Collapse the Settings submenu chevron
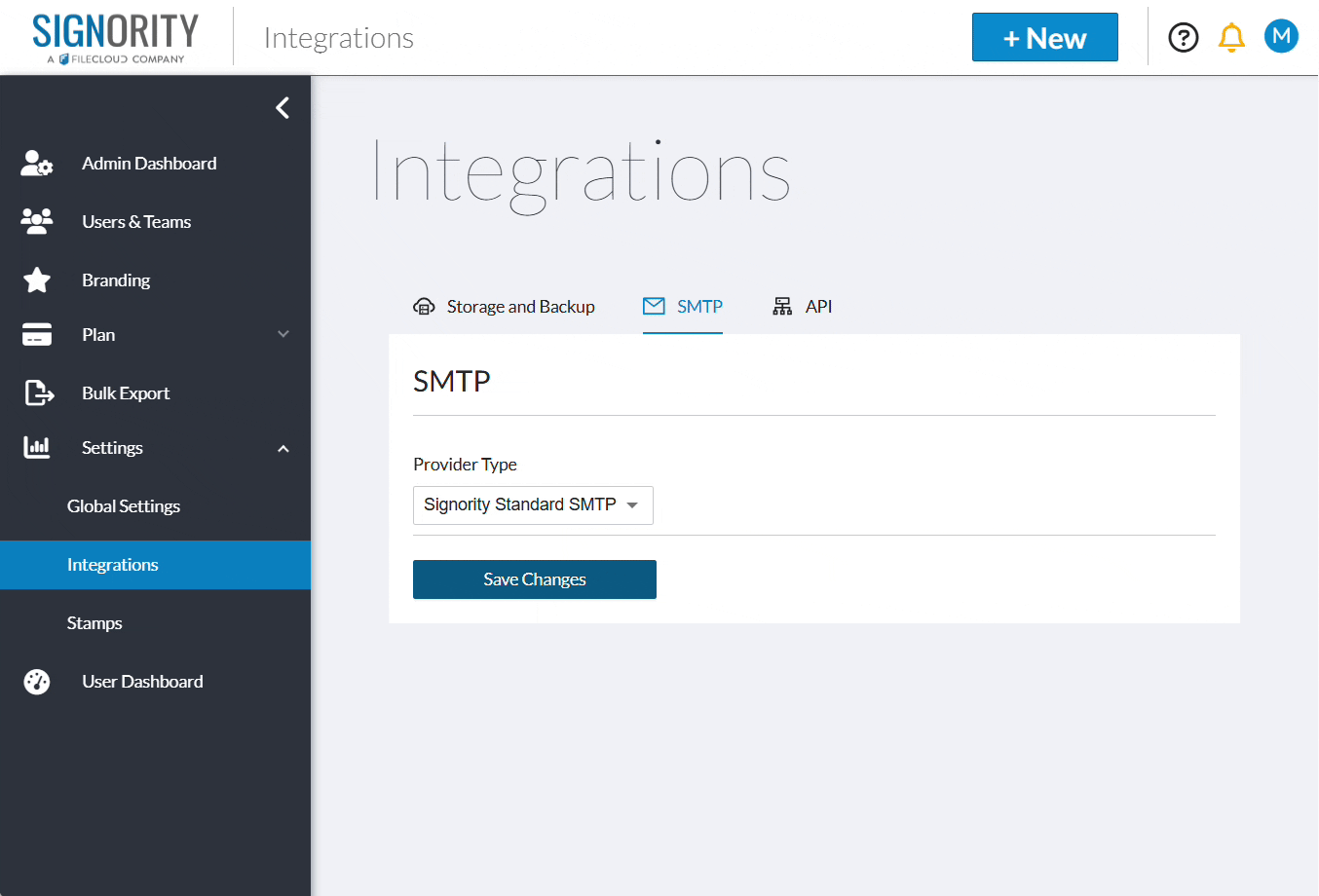The height and width of the screenshot is (896, 1319). [x=283, y=449]
